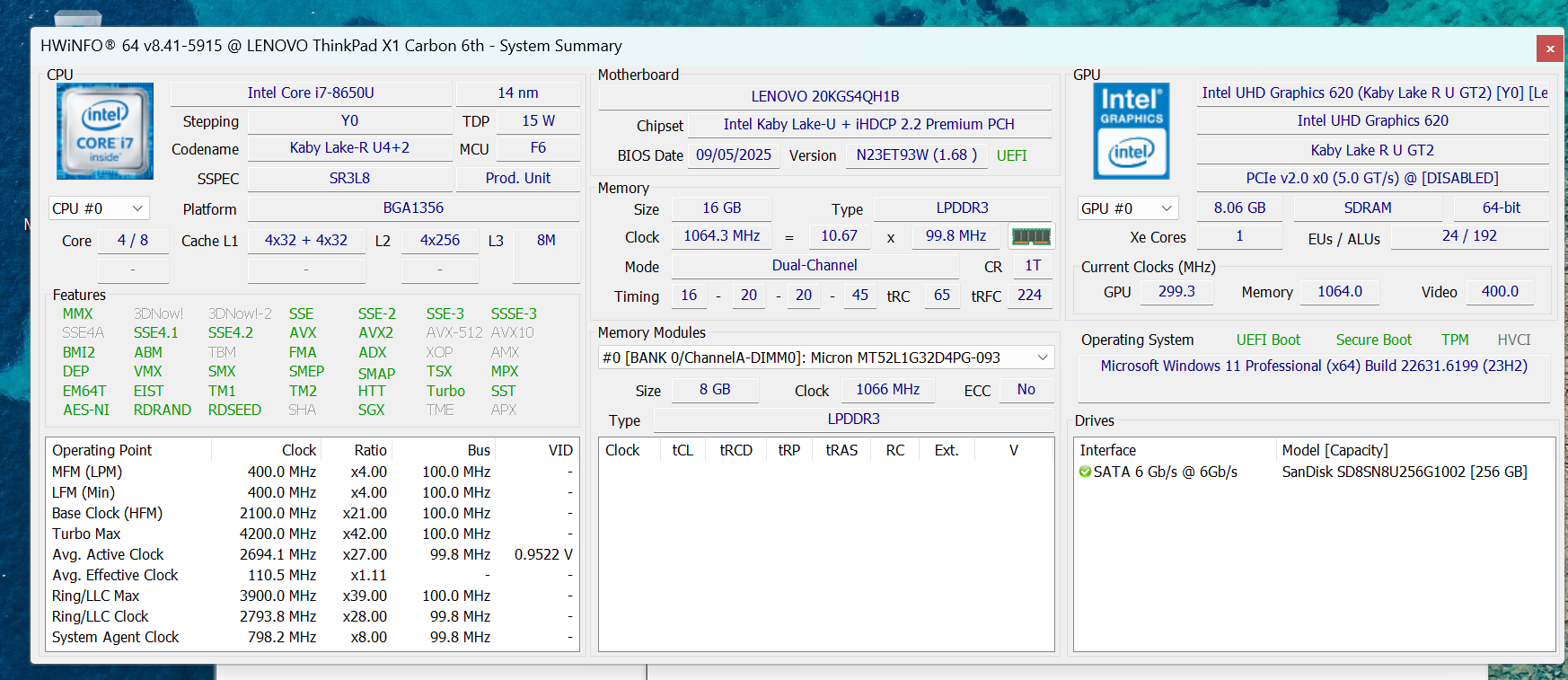
Task: Click the green UEFI label beside BIOS version
Action: click(x=1012, y=155)
